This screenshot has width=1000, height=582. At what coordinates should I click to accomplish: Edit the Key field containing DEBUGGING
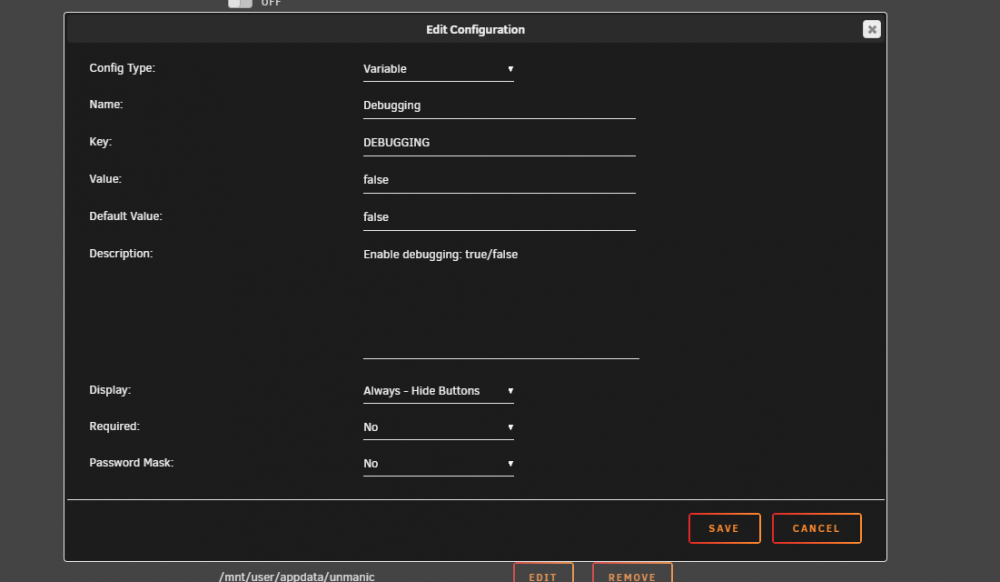tap(499, 143)
